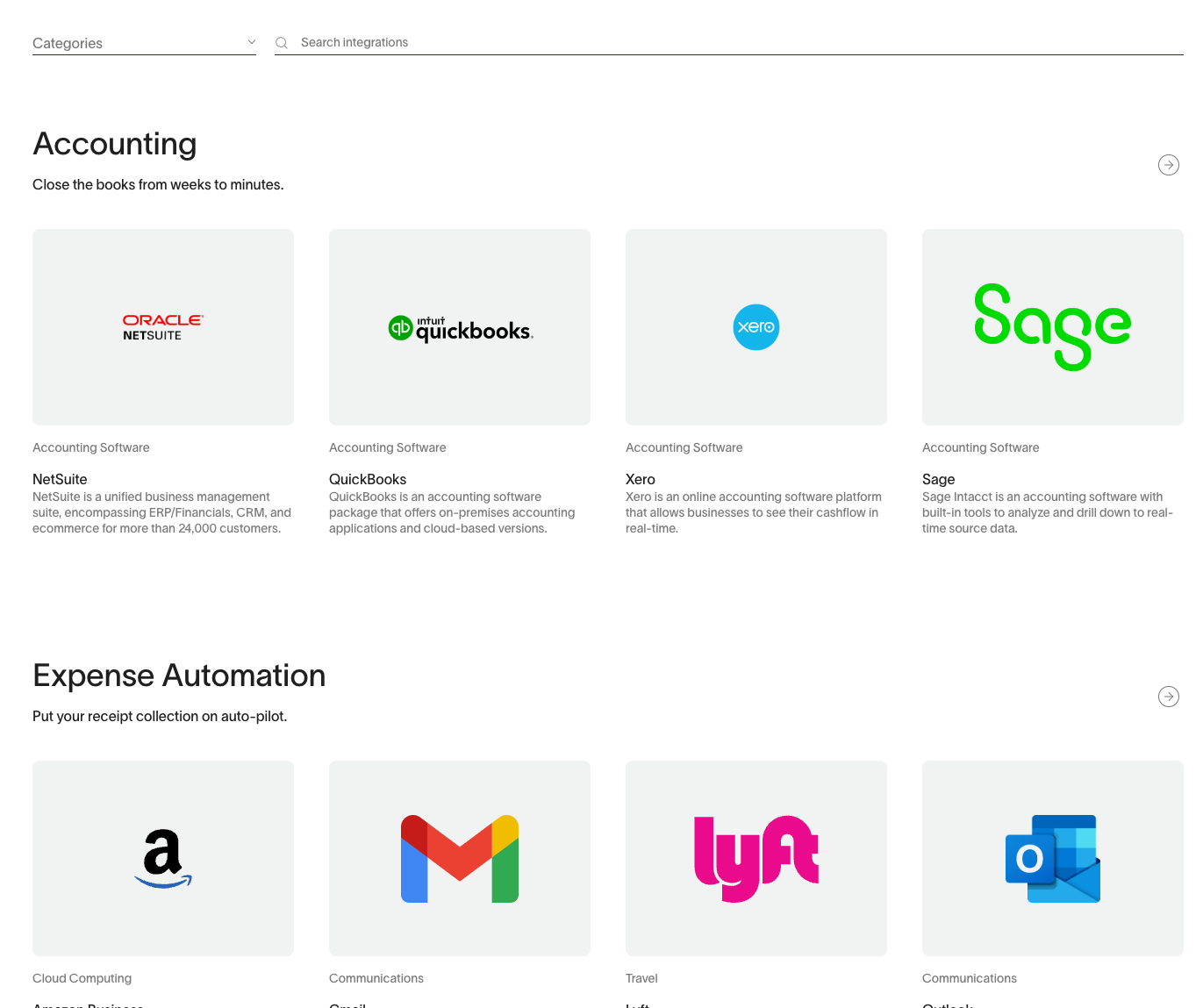Select the Intuit QuickBooks logo
Screen dimensions: 1203x1008
pyautogui.click(x=459, y=327)
